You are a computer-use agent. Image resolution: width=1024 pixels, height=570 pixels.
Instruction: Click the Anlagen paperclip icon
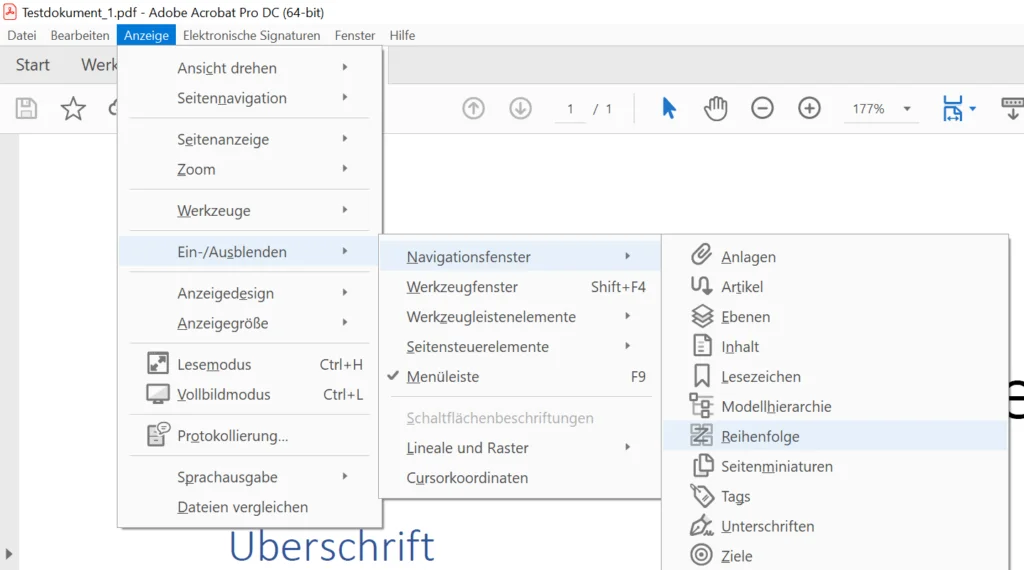pyautogui.click(x=702, y=256)
